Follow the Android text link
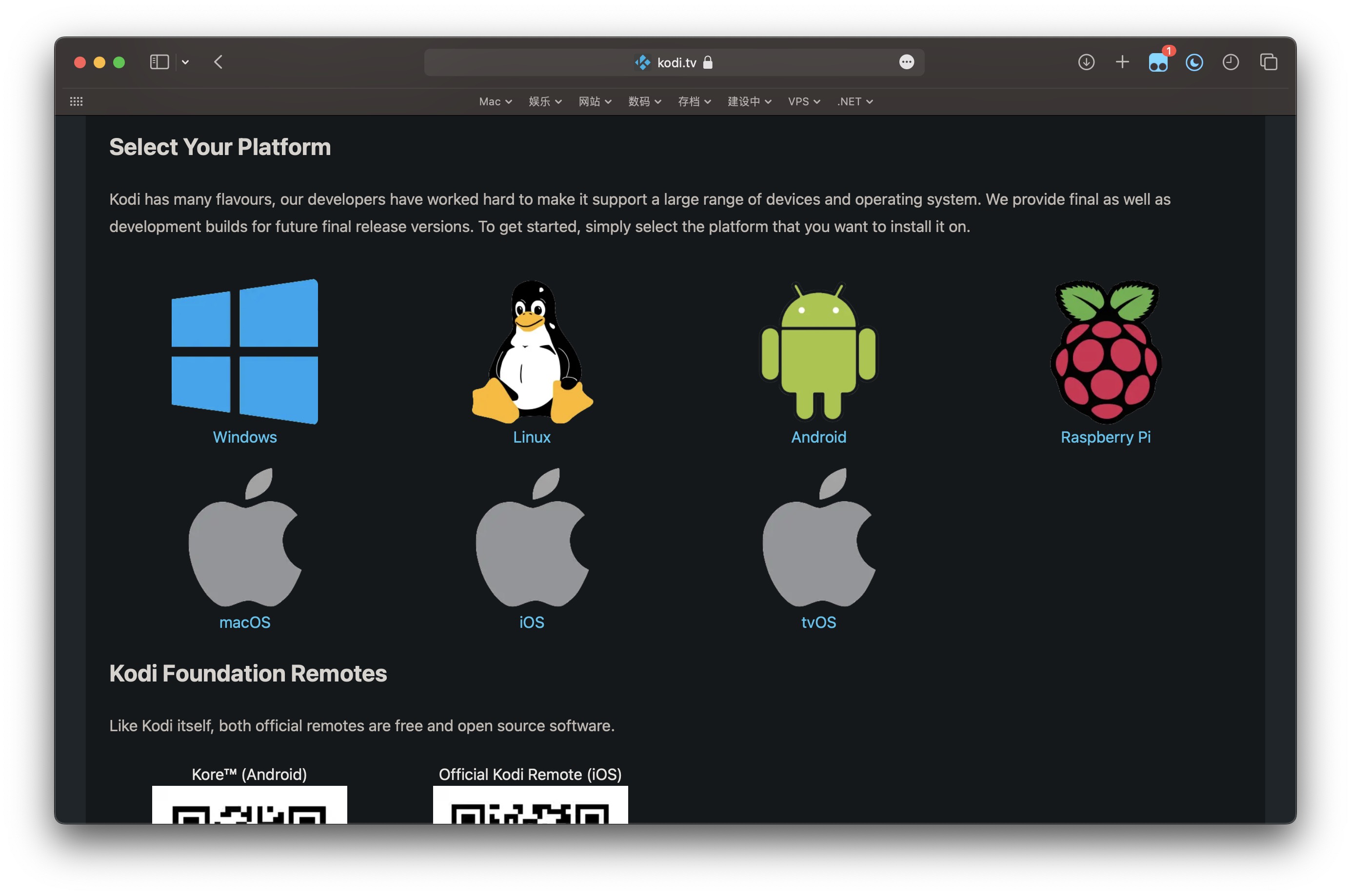The width and height of the screenshot is (1351, 896). [818, 437]
